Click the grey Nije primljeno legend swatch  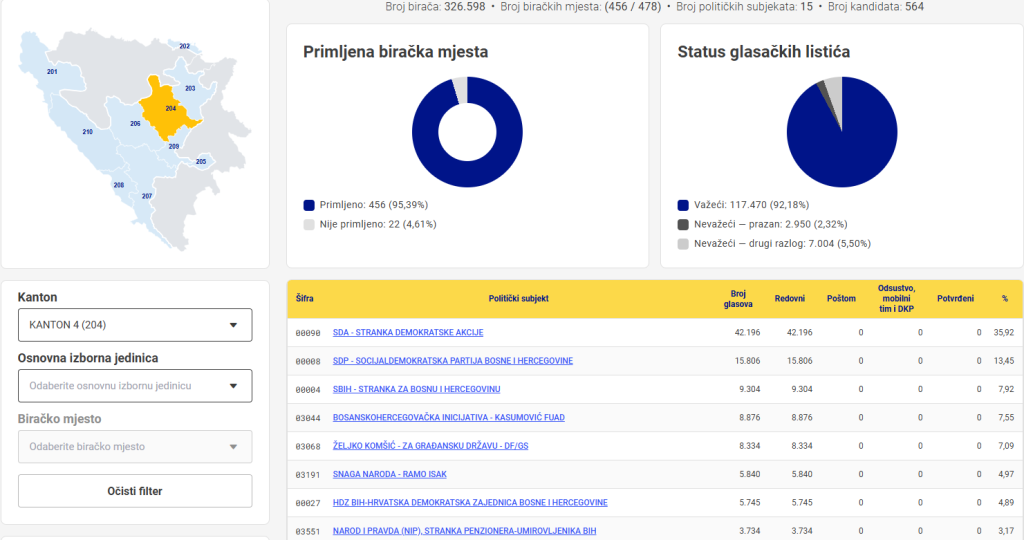coord(309,225)
